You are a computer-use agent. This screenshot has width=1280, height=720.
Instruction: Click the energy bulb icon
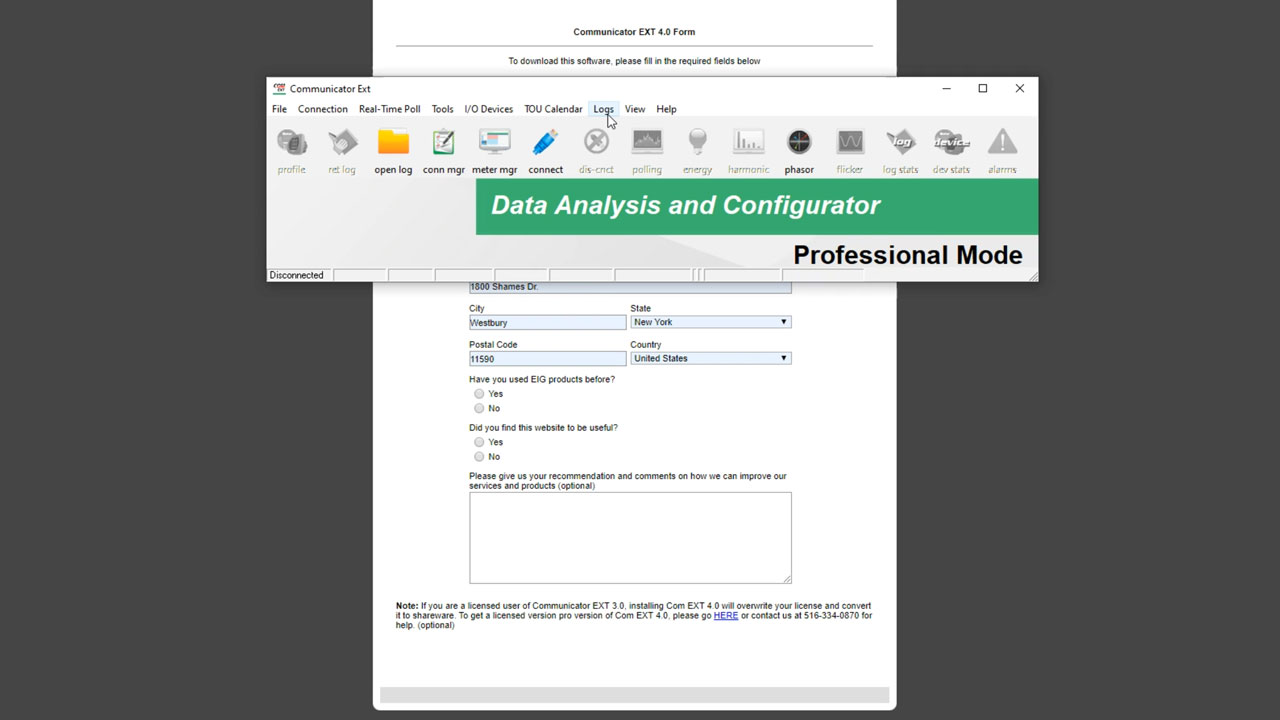[697, 150]
